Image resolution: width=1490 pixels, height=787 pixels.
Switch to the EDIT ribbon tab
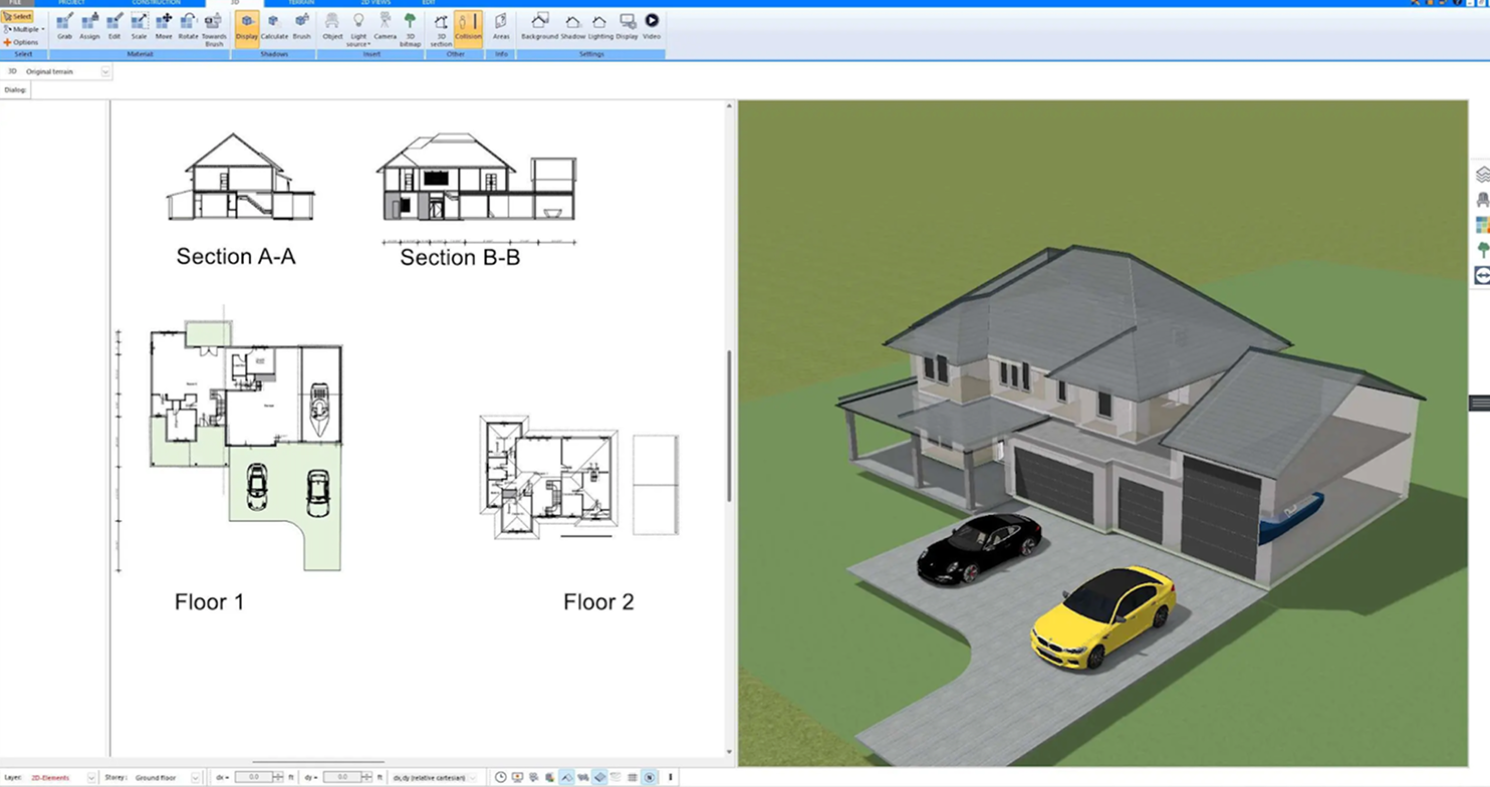(x=429, y=3)
